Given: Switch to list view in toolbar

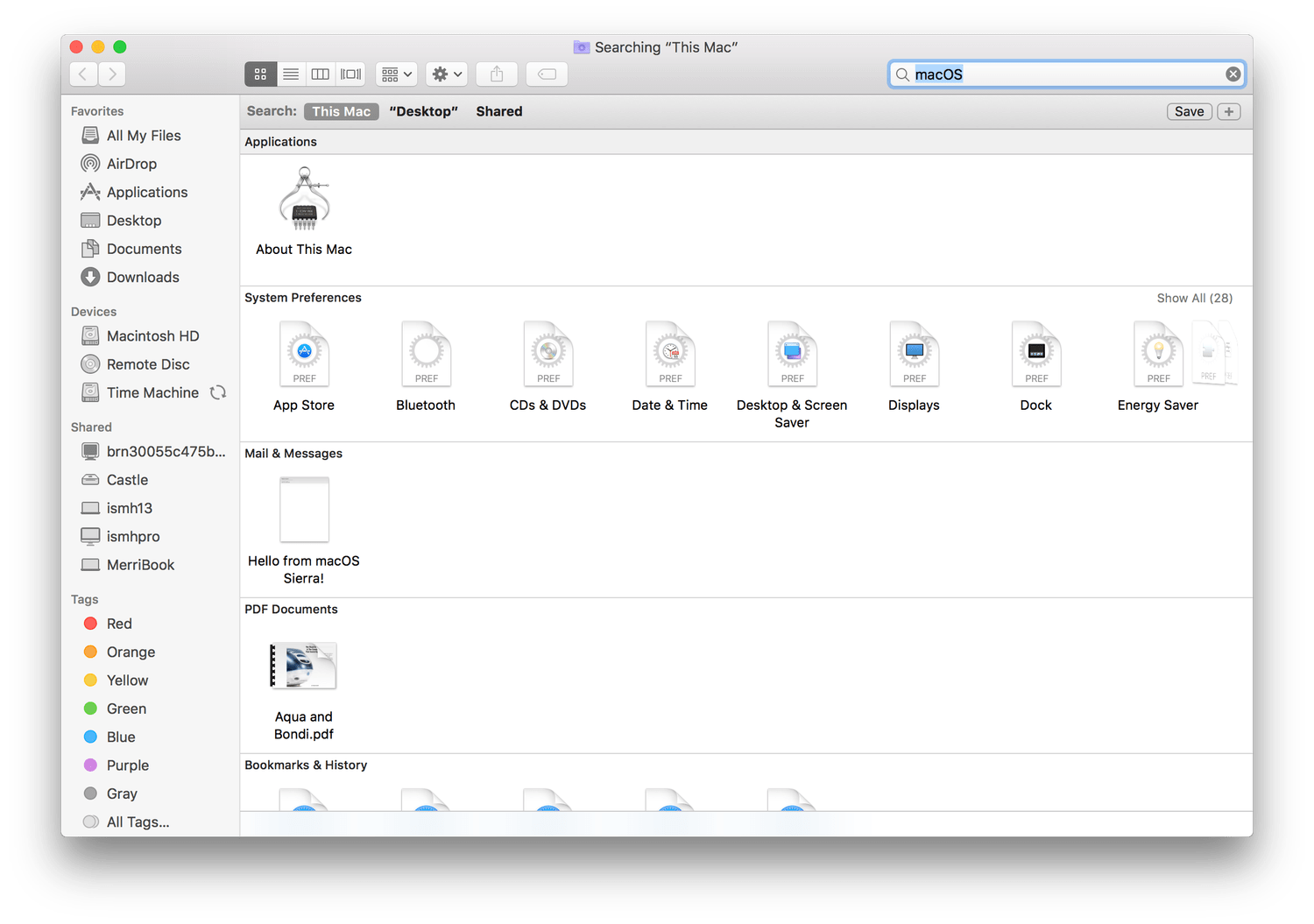Looking at the screenshot, I should click(x=291, y=74).
